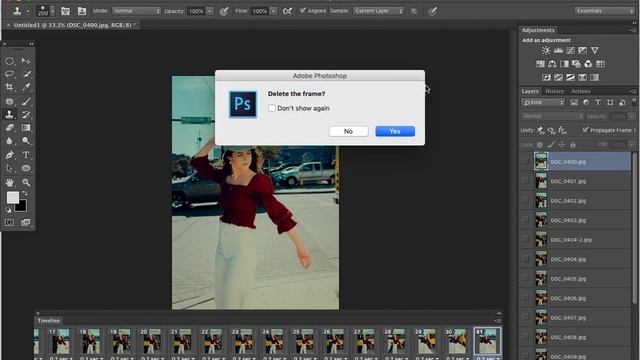This screenshot has height=360, width=640.
Task: Select the Type tool
Action: (x=26, y=155)
